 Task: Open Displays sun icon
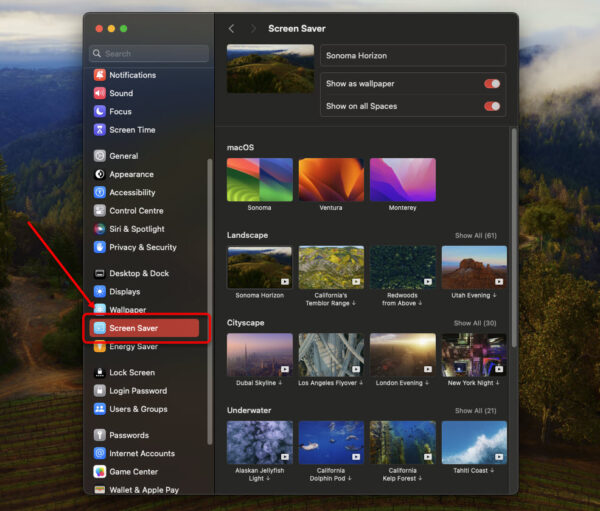click(99, 292)
